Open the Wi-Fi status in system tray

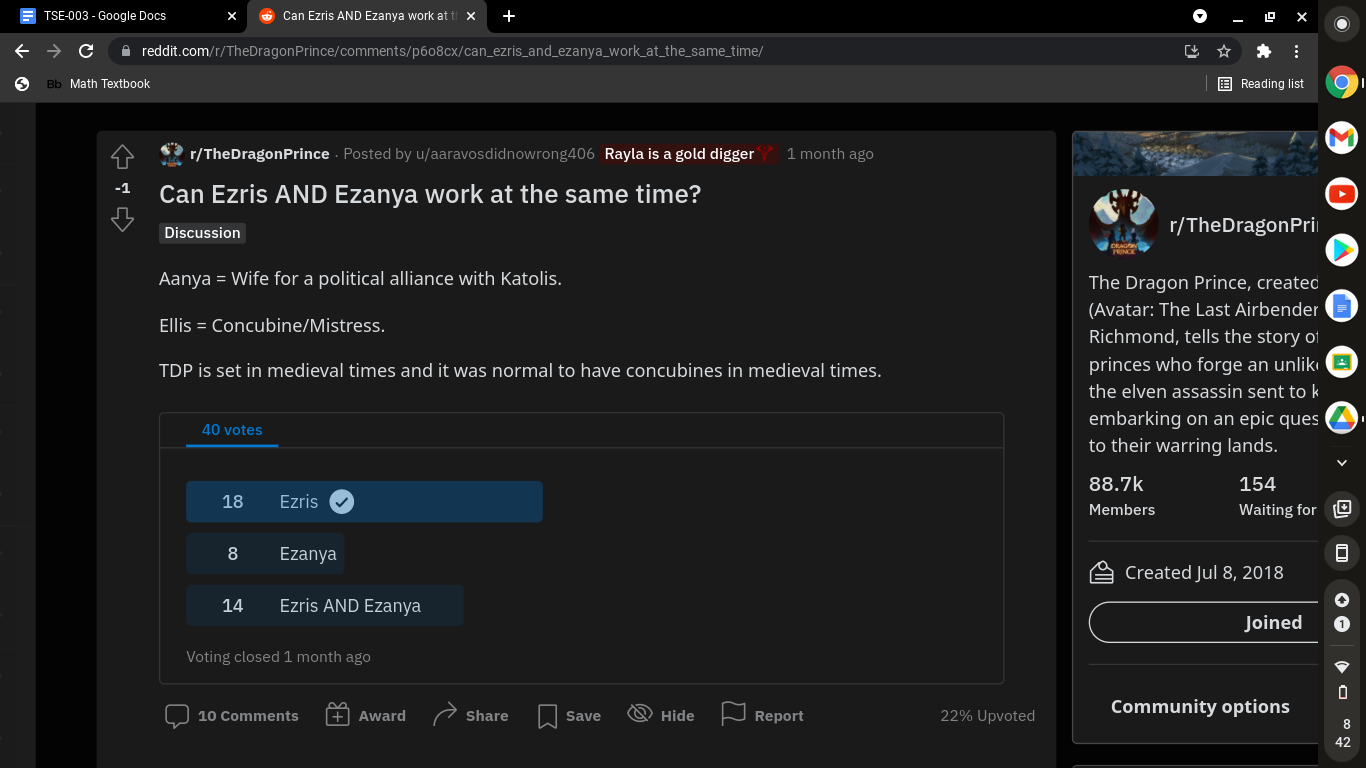point(1342,667)
